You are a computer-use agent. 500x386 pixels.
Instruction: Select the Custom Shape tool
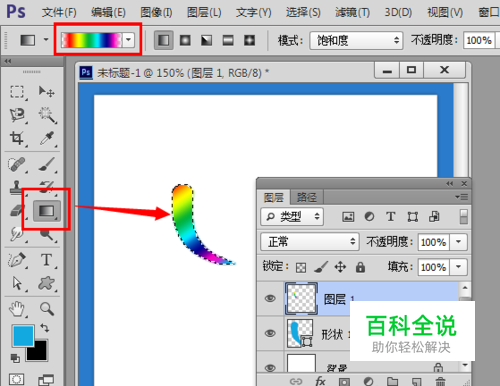(x=46, y=284)
